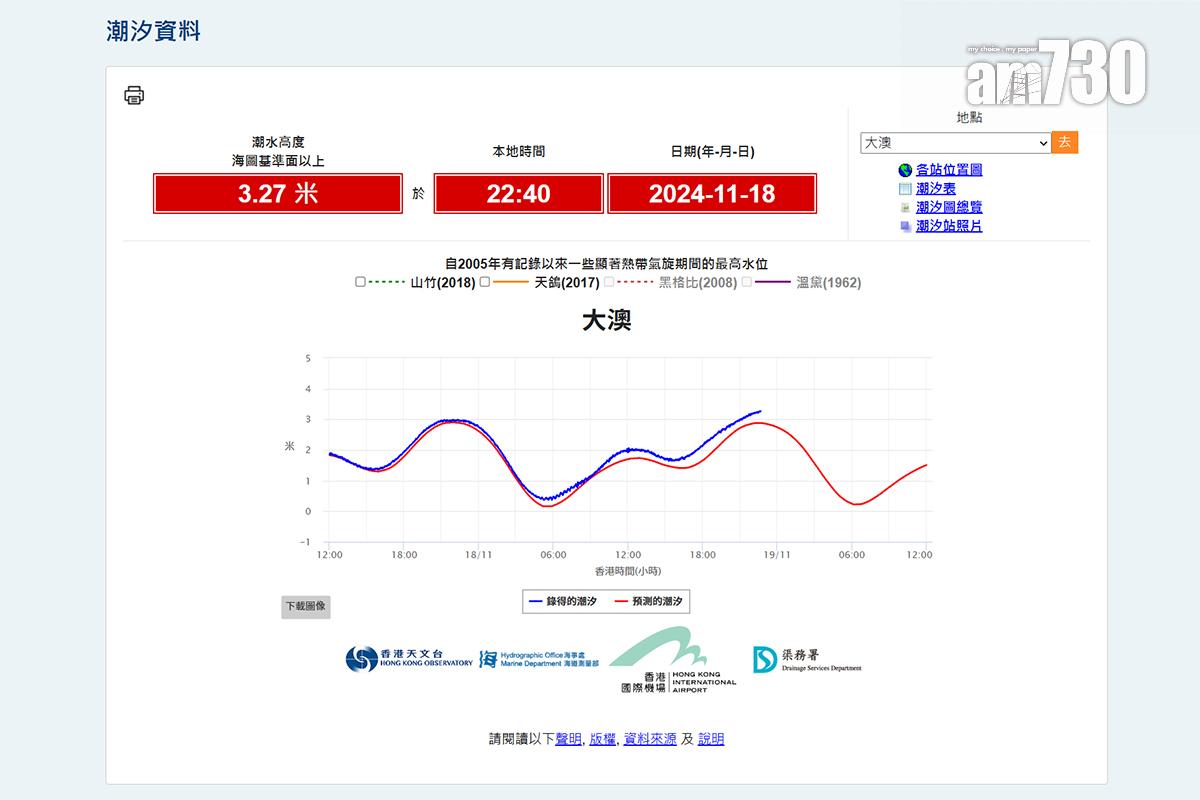Enable the 天鴿(2017) typhoon water level overlay

coord(484,282)
